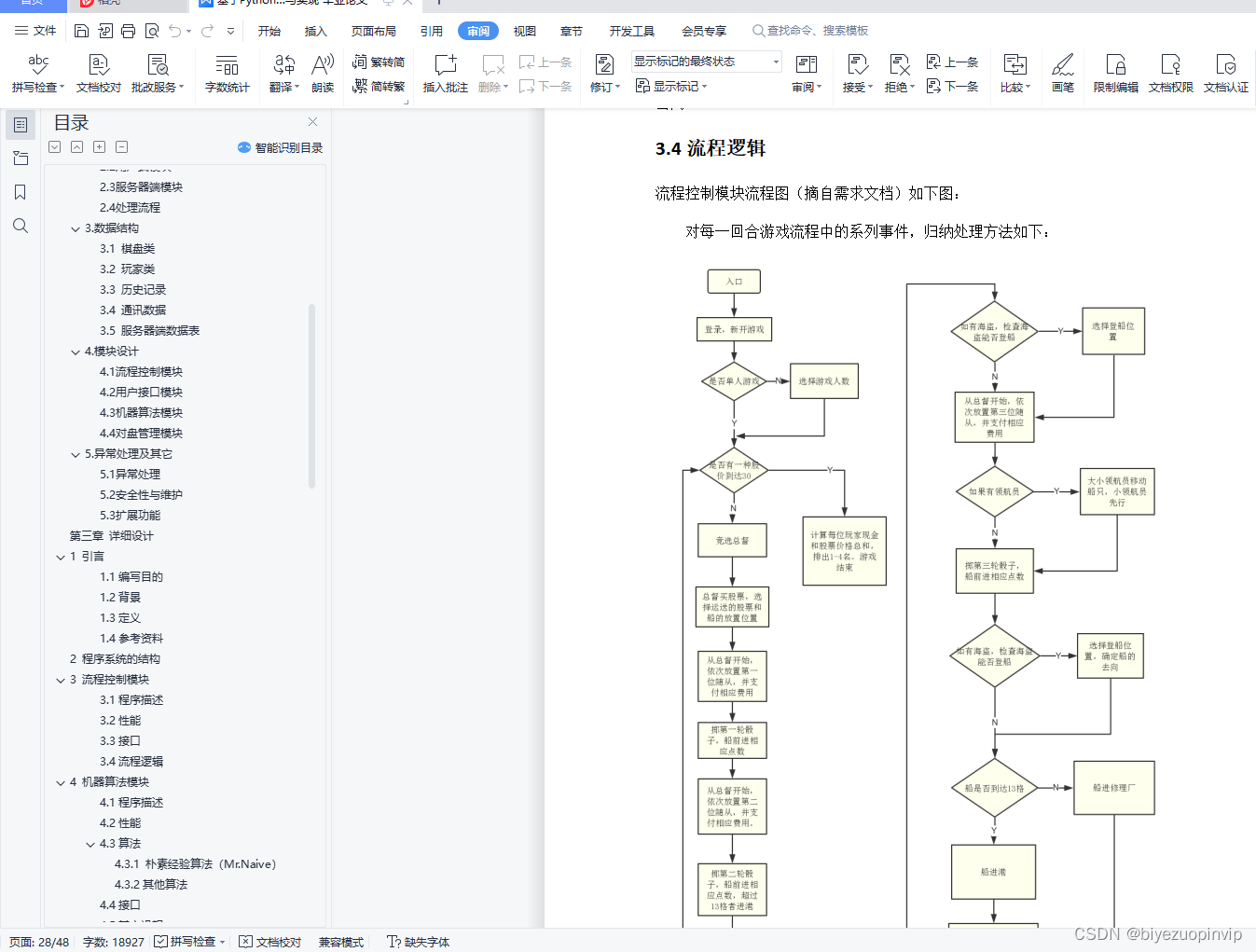Click the 查找命令 search box
Screen dimensions: 1256x952
click(811, 31)
